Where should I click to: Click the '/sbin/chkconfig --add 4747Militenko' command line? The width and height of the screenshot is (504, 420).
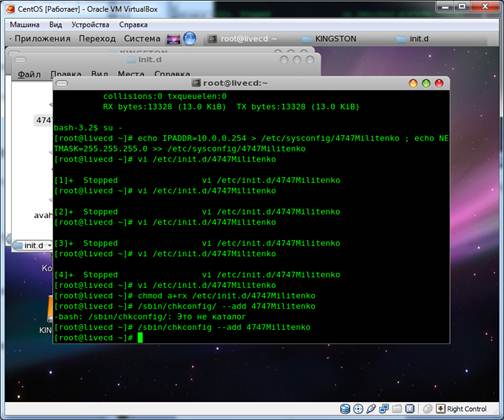(182, 327)
